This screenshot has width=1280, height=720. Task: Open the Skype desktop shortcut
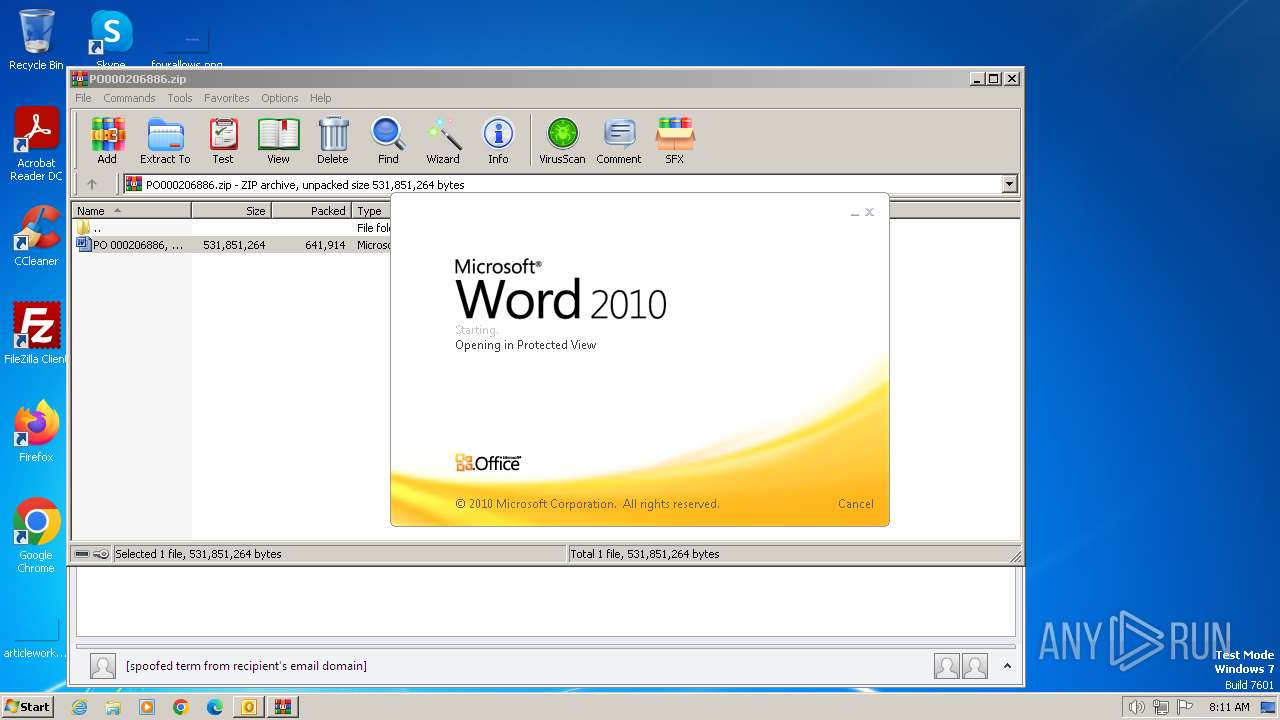[110, 38]
